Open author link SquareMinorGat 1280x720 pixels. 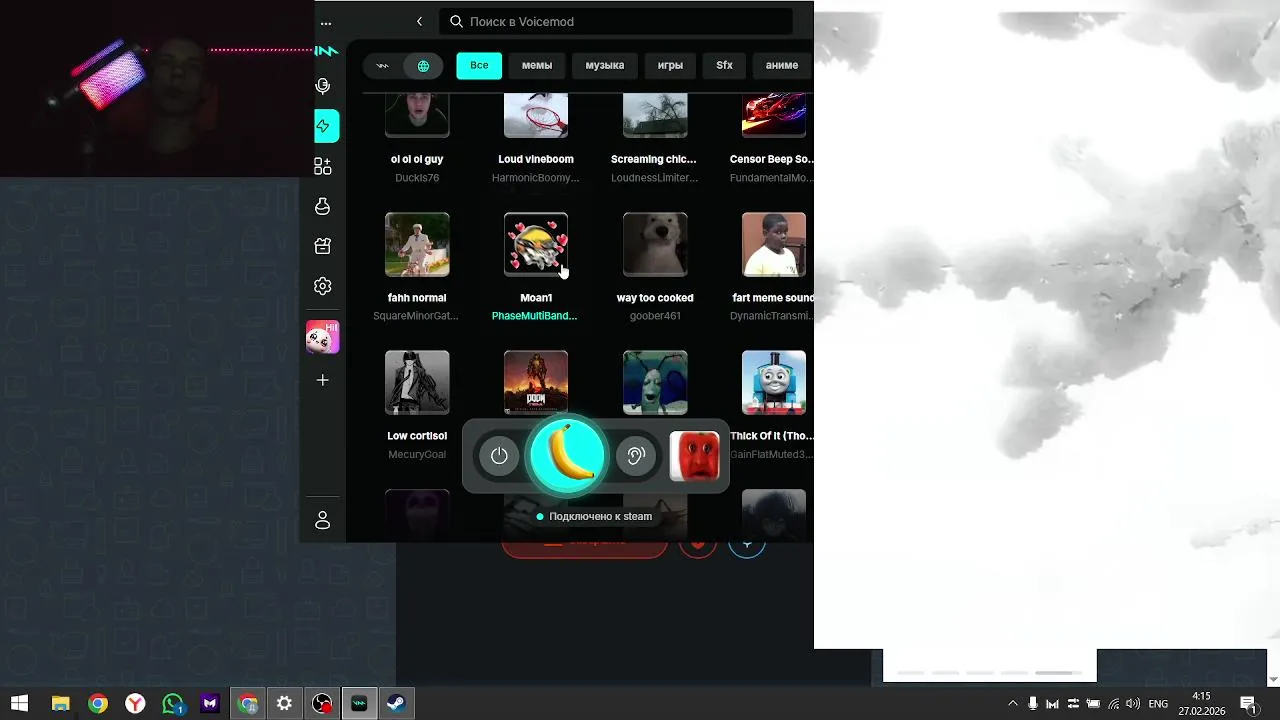tap(416, 316)
